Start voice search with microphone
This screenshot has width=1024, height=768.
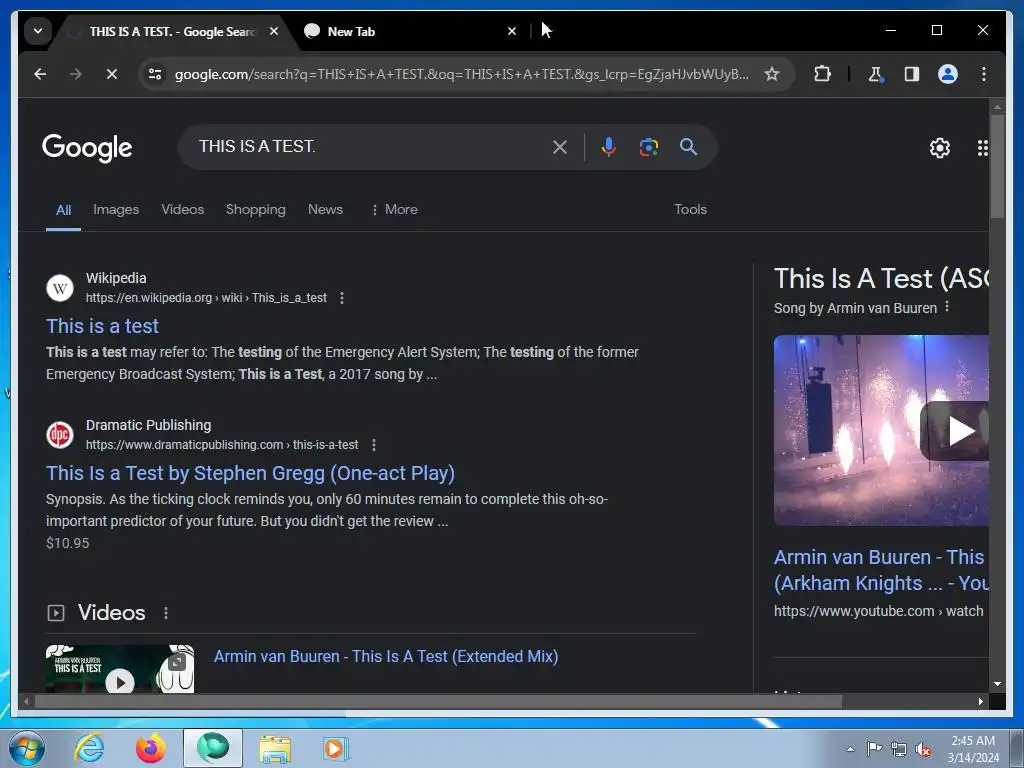(609, 147)
